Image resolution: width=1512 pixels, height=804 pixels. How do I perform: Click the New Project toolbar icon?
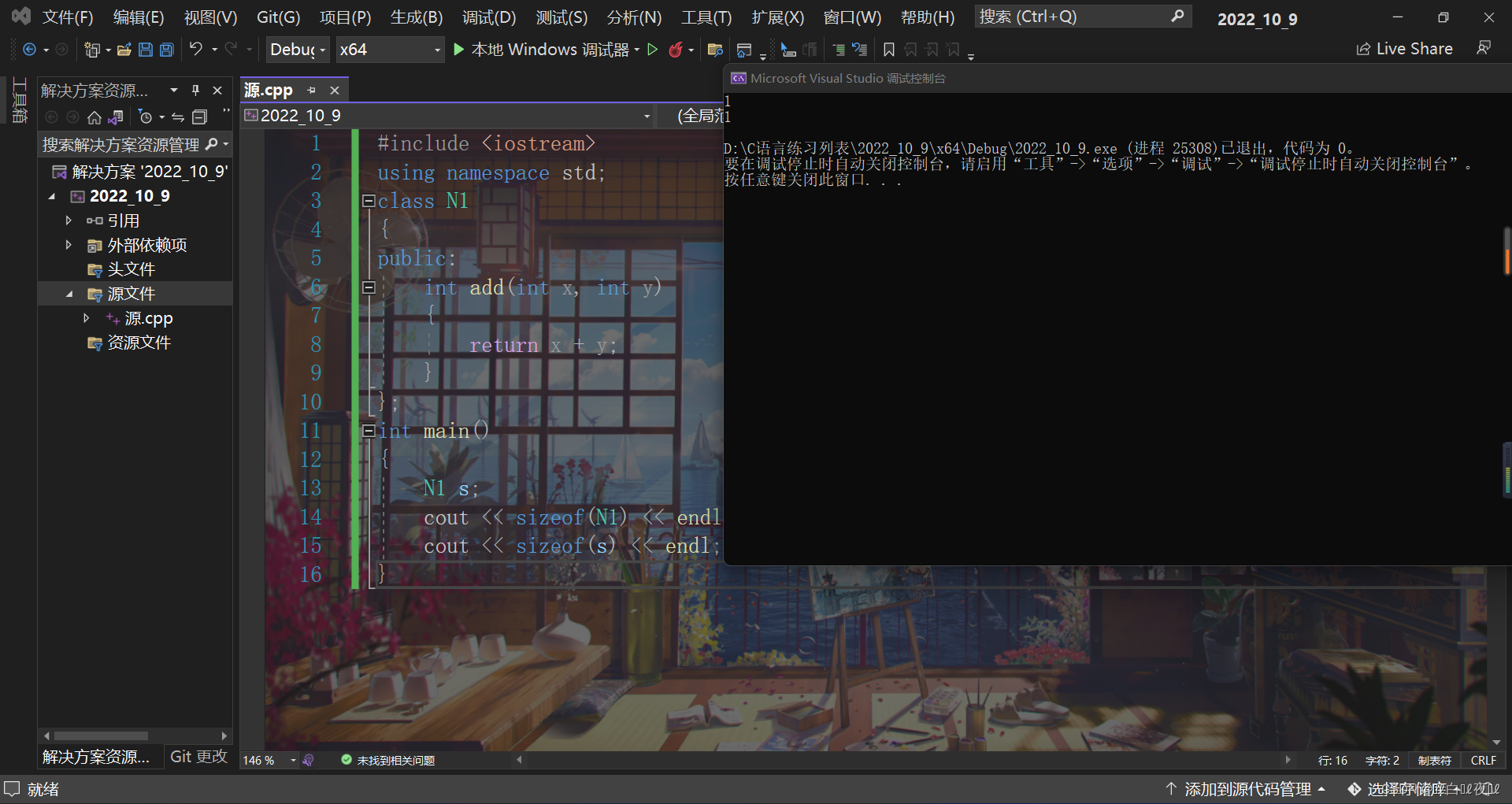[x=92, y=50]
